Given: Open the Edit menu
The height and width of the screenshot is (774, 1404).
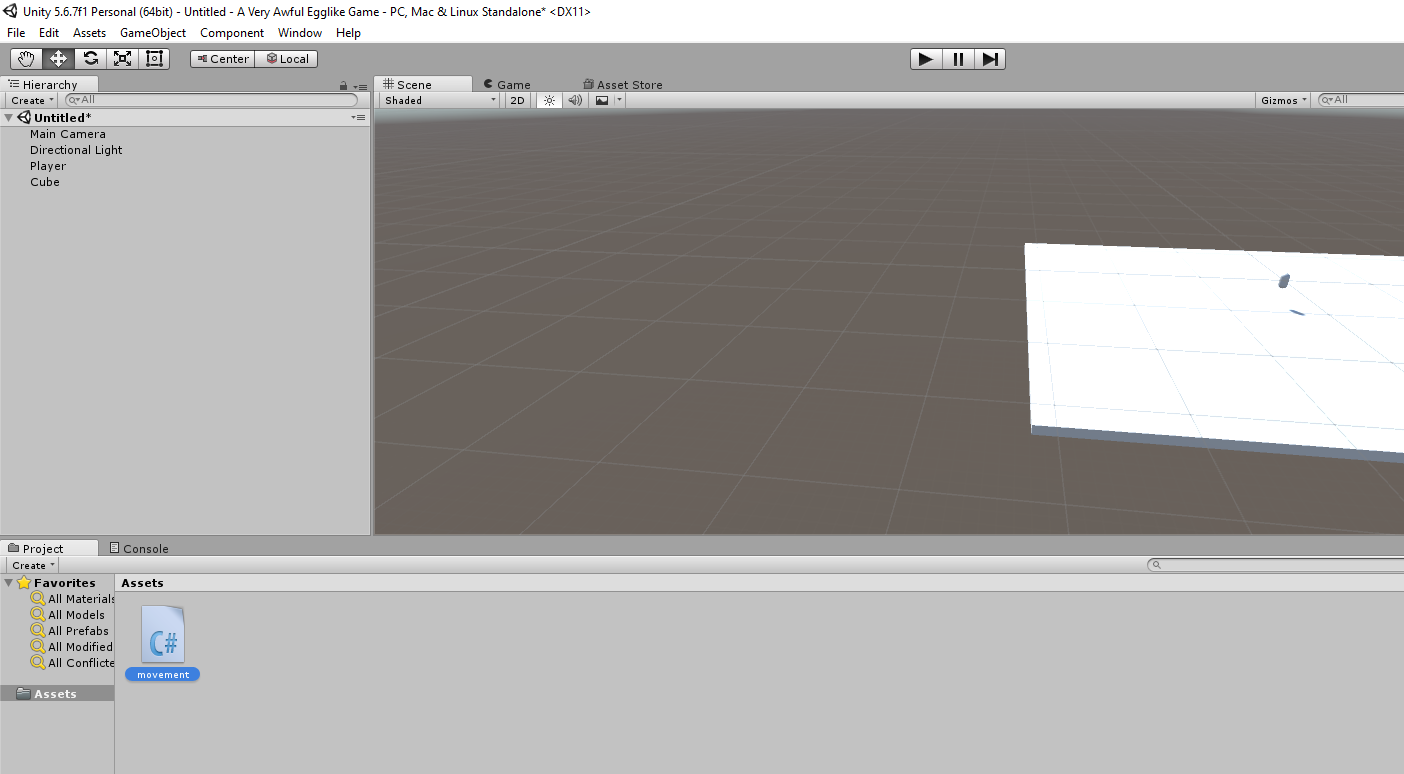Looking at the screenshot, I should pyautogui.click(x=49, y=33).
